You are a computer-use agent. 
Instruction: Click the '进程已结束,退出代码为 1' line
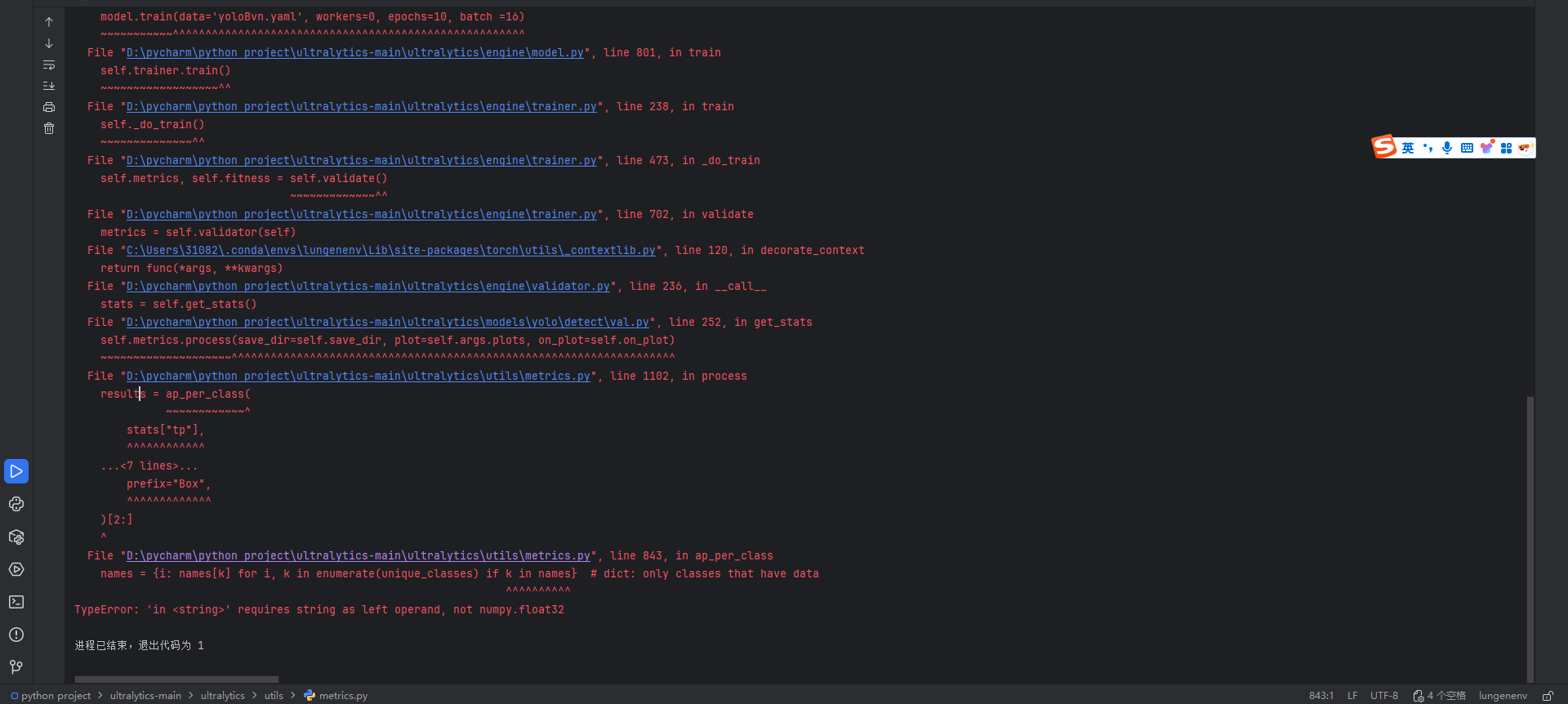pyautogui.click(x=140, y=645)
